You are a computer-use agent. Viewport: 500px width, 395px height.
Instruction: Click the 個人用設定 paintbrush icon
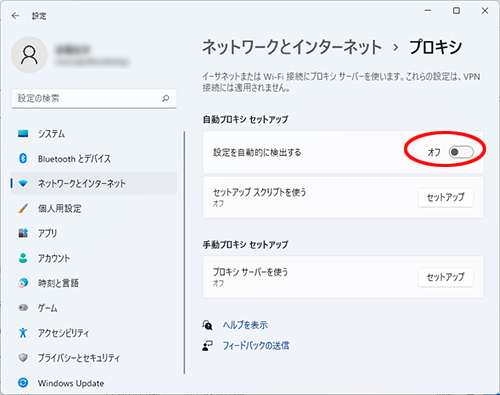[23, 208]
